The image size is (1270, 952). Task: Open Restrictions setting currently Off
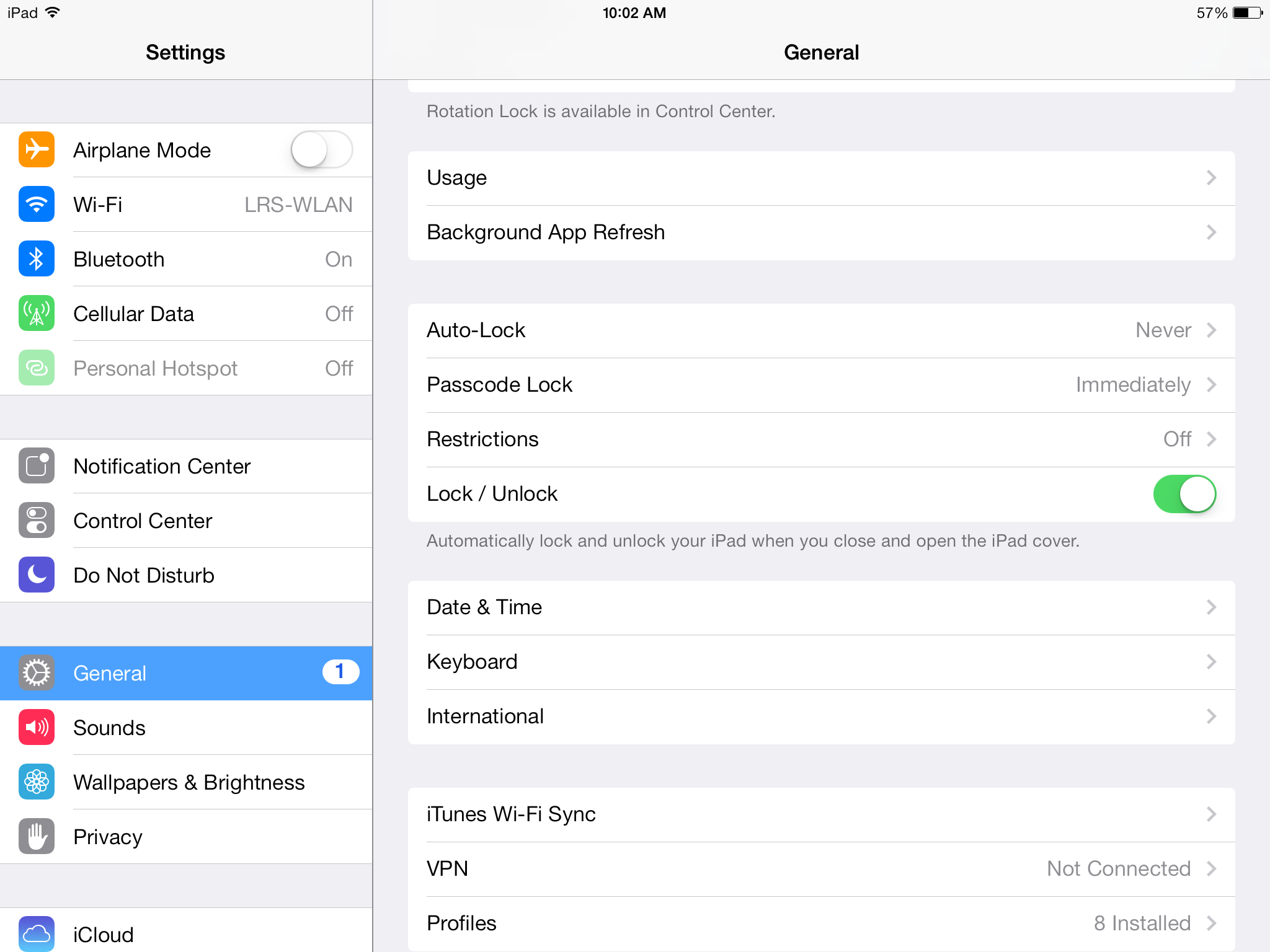821,439
